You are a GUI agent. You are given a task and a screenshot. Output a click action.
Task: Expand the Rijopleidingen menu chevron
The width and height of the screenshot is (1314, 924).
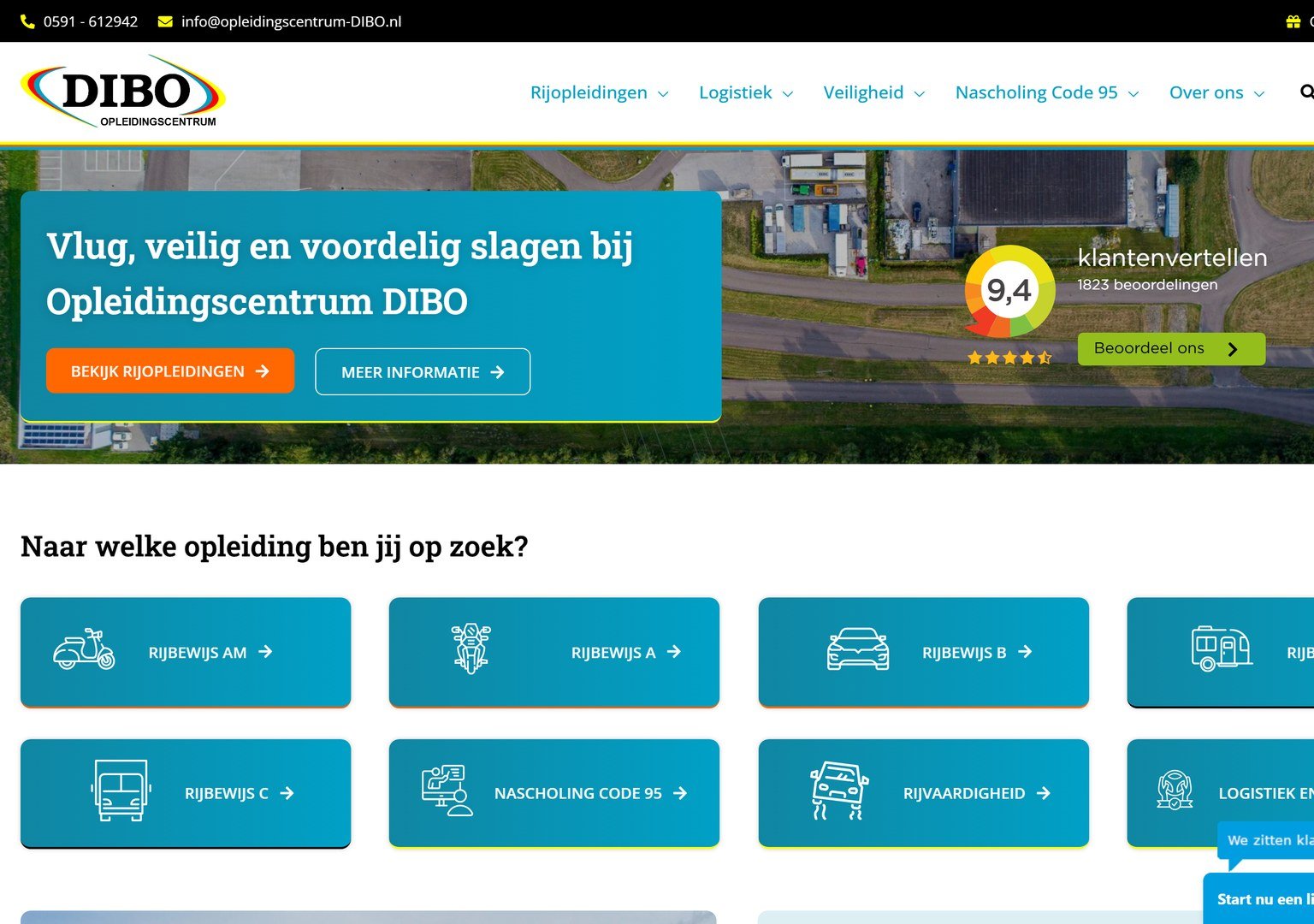point(663,94)
